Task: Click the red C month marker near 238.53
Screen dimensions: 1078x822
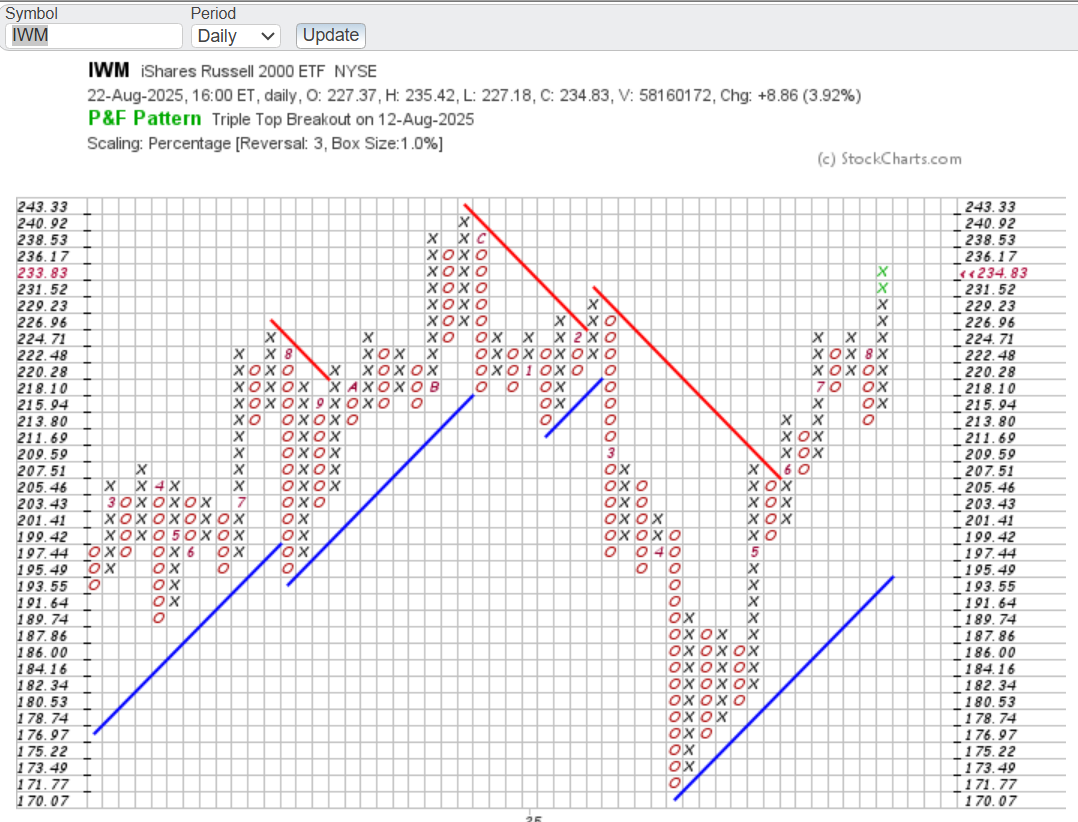Action: tap(481, 239)
